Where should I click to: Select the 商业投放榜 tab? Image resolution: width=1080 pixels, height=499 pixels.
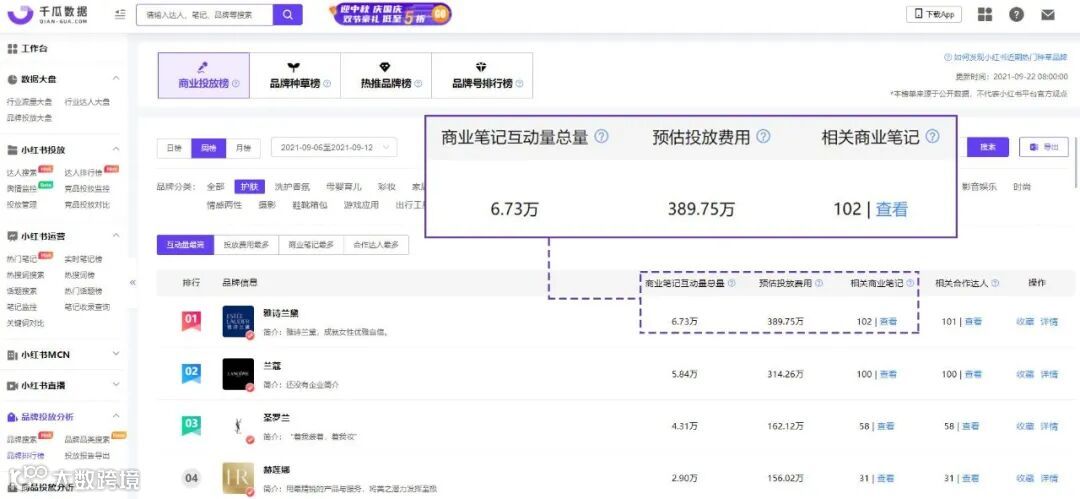(x=204, y=76)
